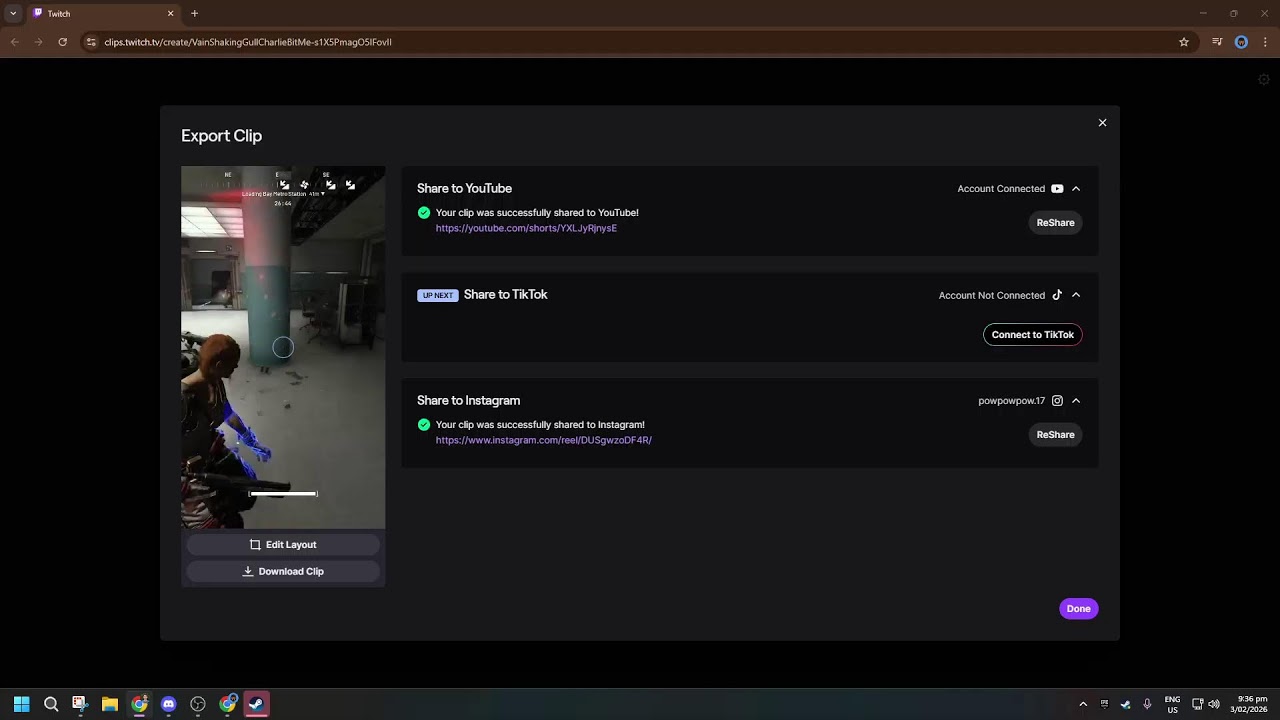This screenshot has width=1280, height=720.
Task: Open the volume control from tray
Action: pyautogui.click(x=1214, y=704)
